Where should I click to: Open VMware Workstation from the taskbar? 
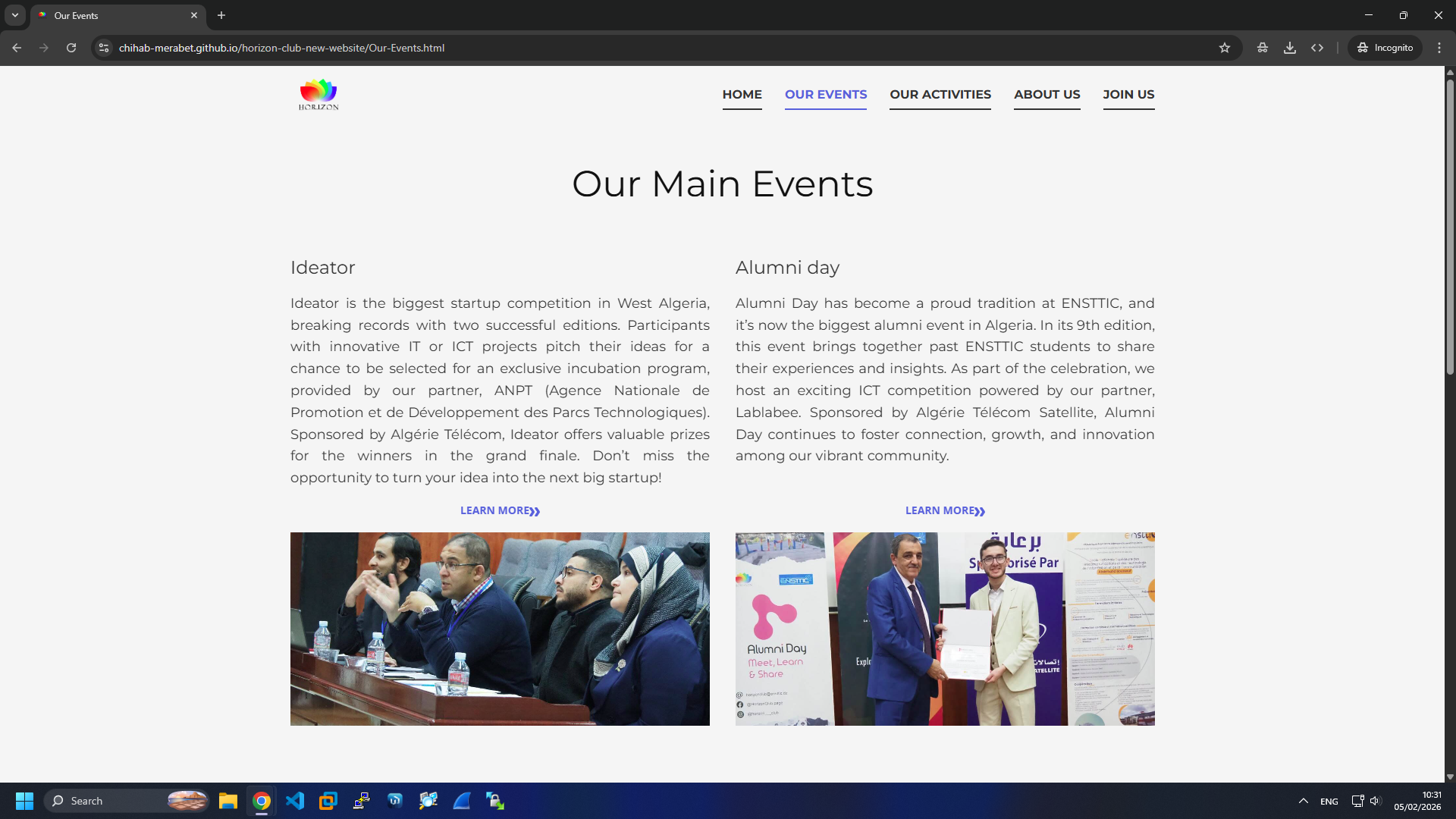(x=328, y=800)
